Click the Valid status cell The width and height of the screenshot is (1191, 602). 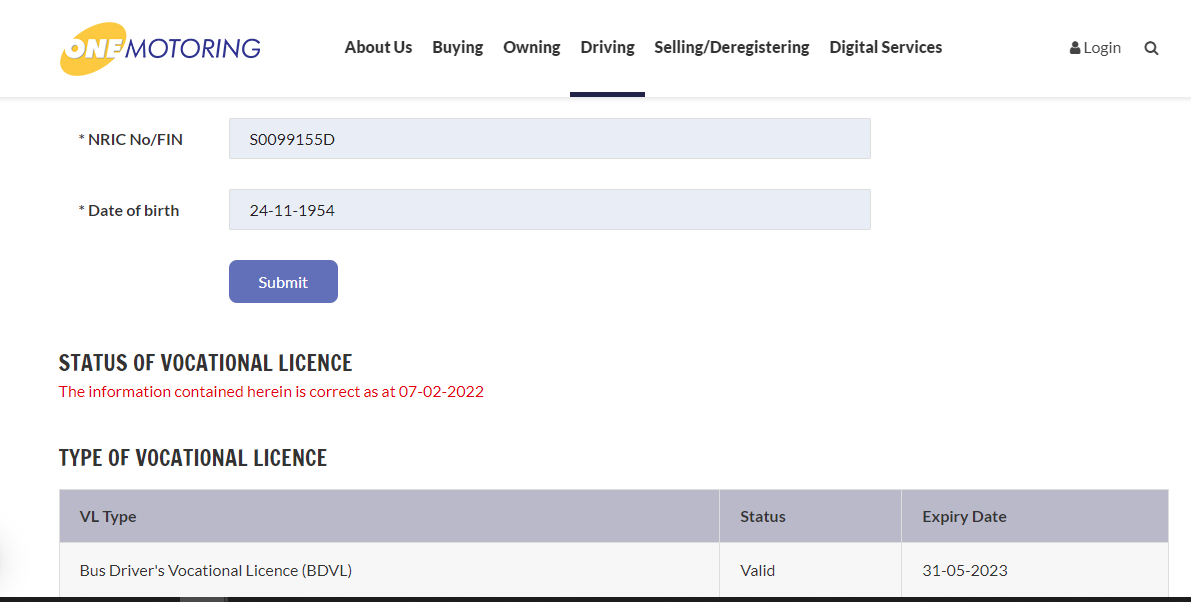(x=757, y=571)
